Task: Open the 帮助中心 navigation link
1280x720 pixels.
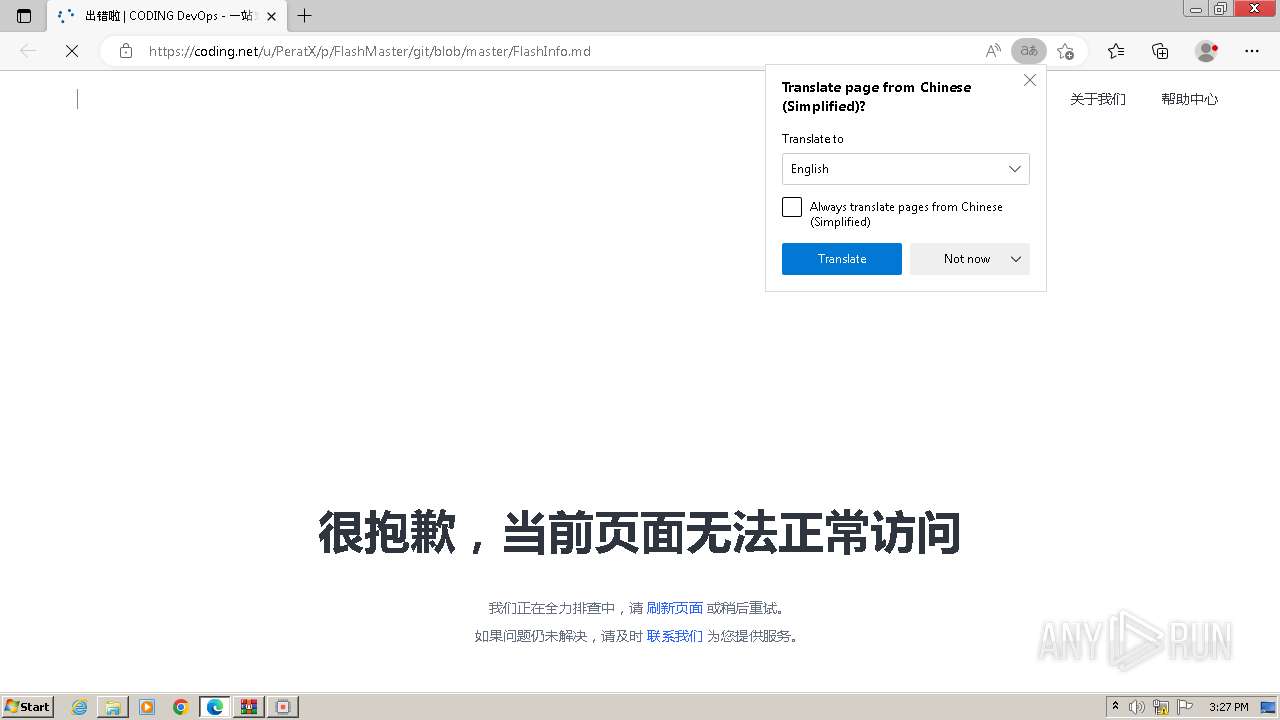Action: [1189, 99]
